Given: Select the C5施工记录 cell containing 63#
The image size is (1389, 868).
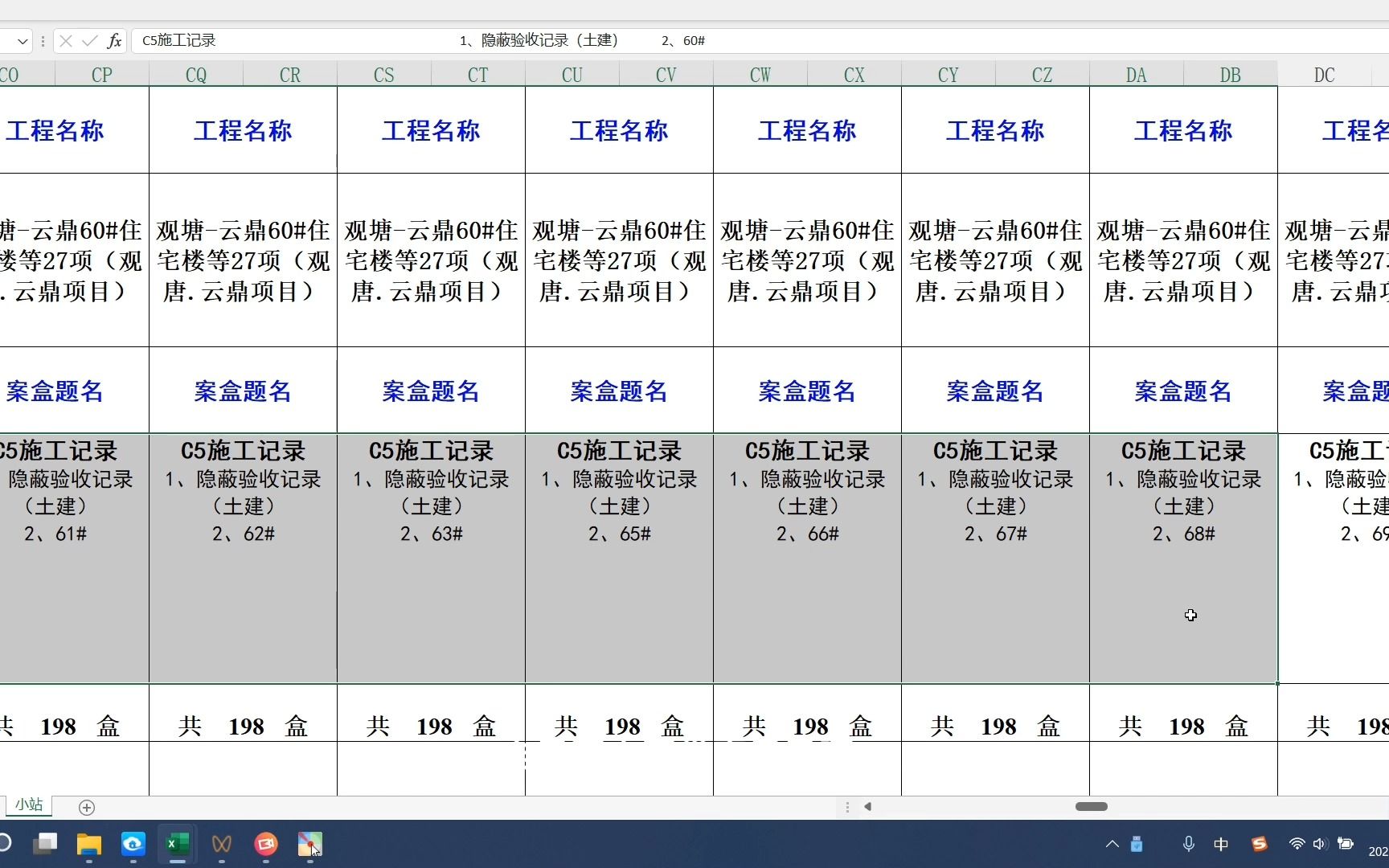Looking at the screenshot, I should pyautogui.click(x=431, y=559).
